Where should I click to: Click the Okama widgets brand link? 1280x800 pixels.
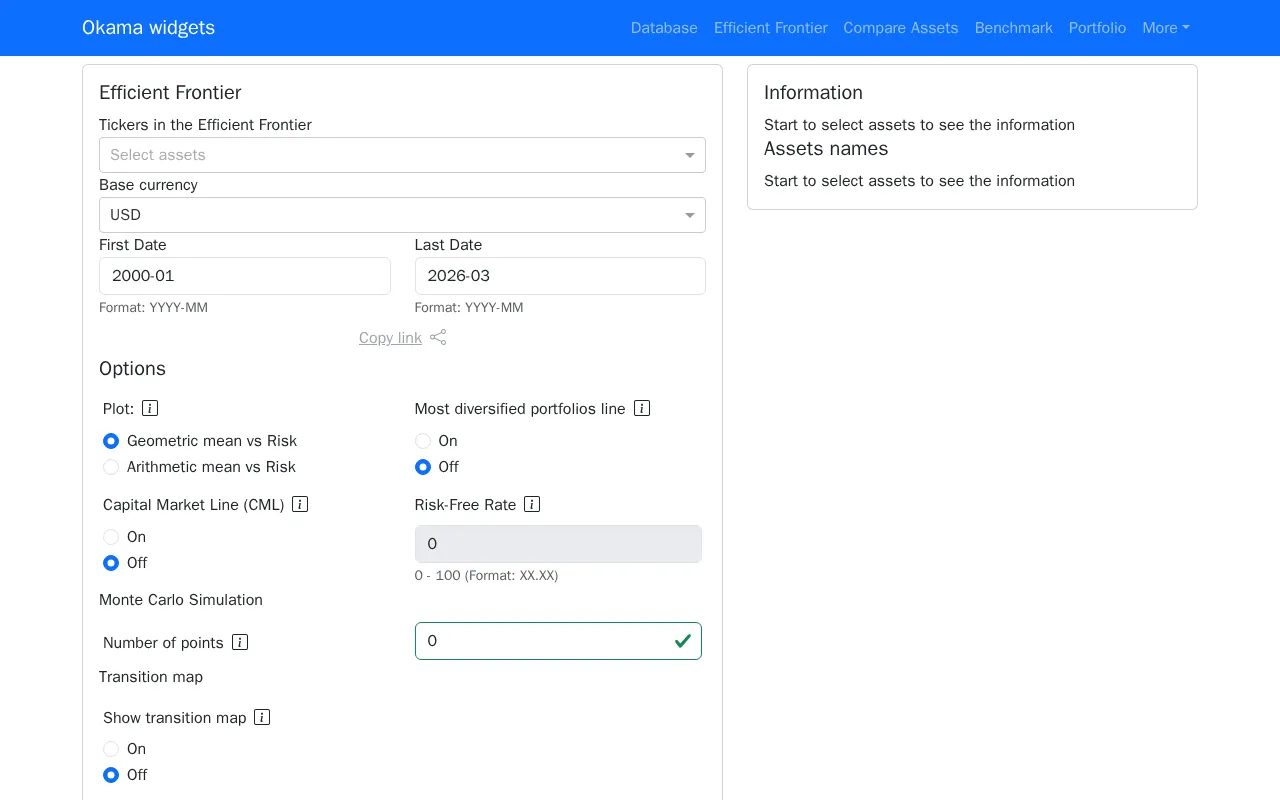(148, 28)
